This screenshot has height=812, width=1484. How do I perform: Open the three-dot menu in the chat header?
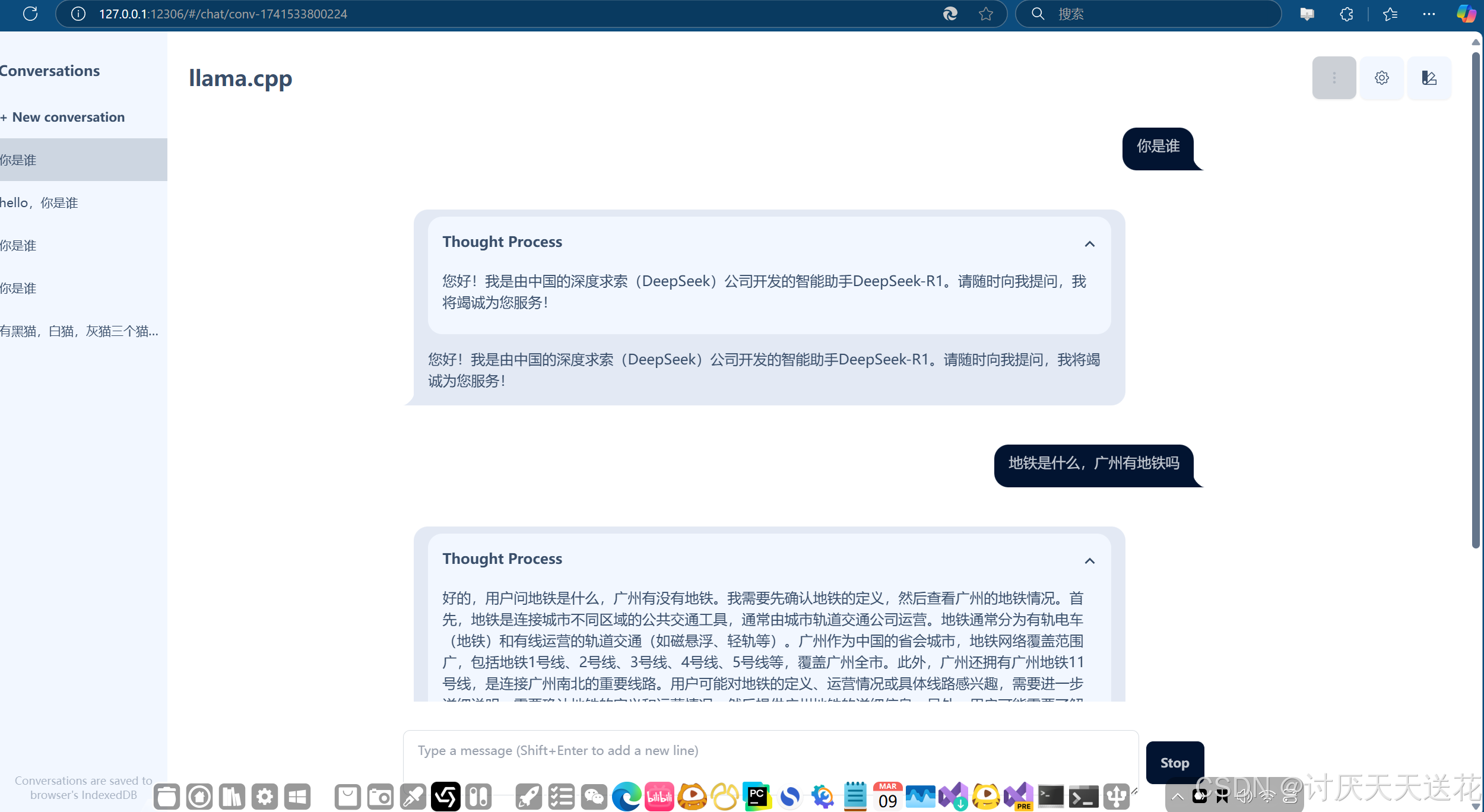(x=1334, y=78)
